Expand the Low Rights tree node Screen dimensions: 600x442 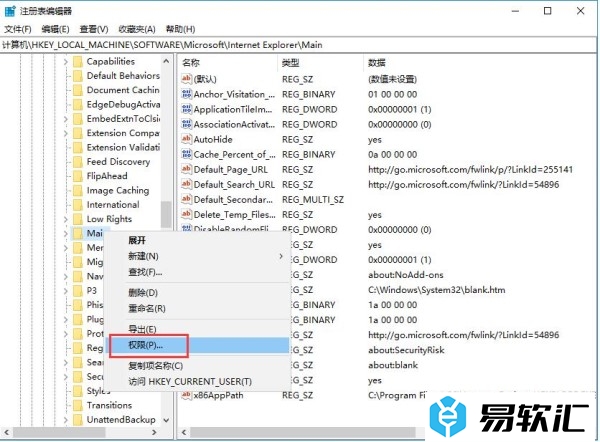(65, 219)
